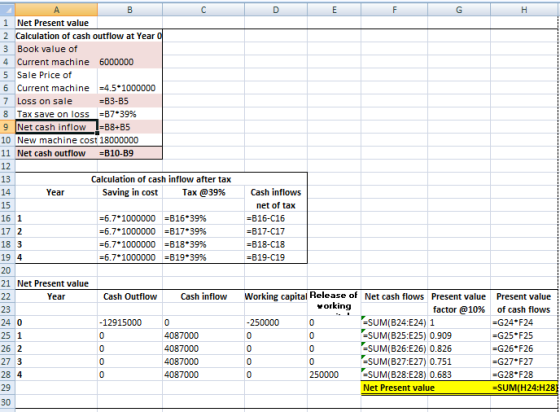This screenshot has height=412, width=560.
Task: Select column A header
Action: click(x=56, y=10)
